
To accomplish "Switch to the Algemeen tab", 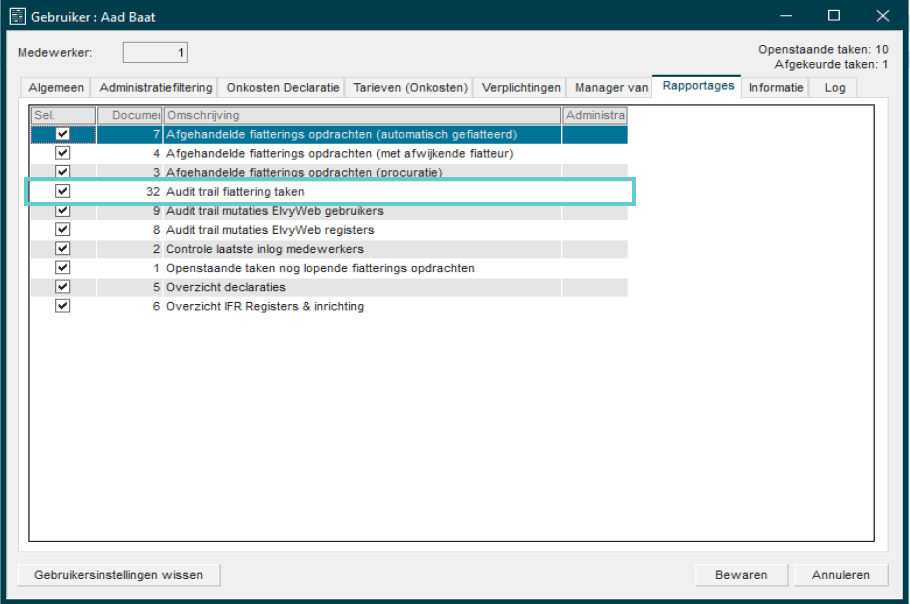I will coord(55,87).
